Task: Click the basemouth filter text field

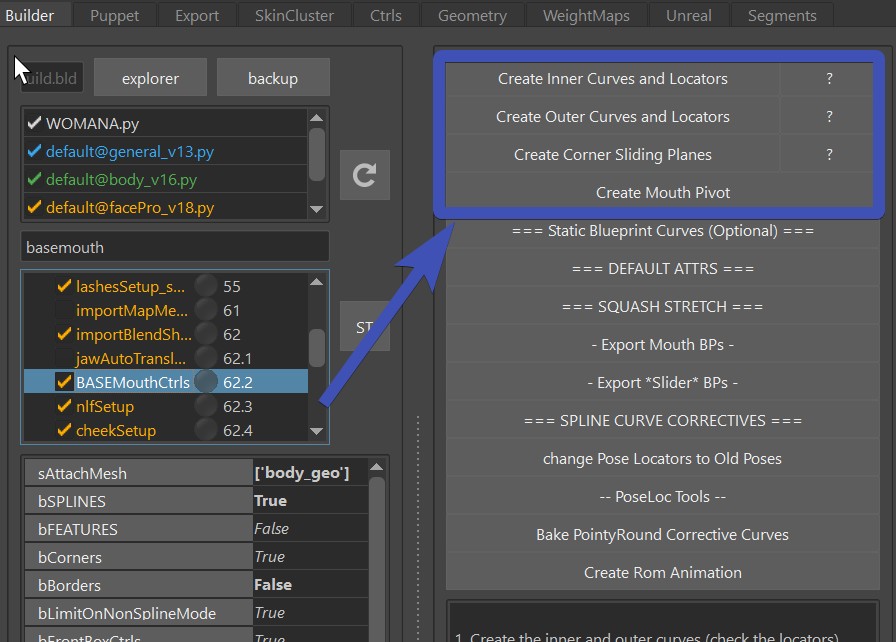Action: coord(175,247)
